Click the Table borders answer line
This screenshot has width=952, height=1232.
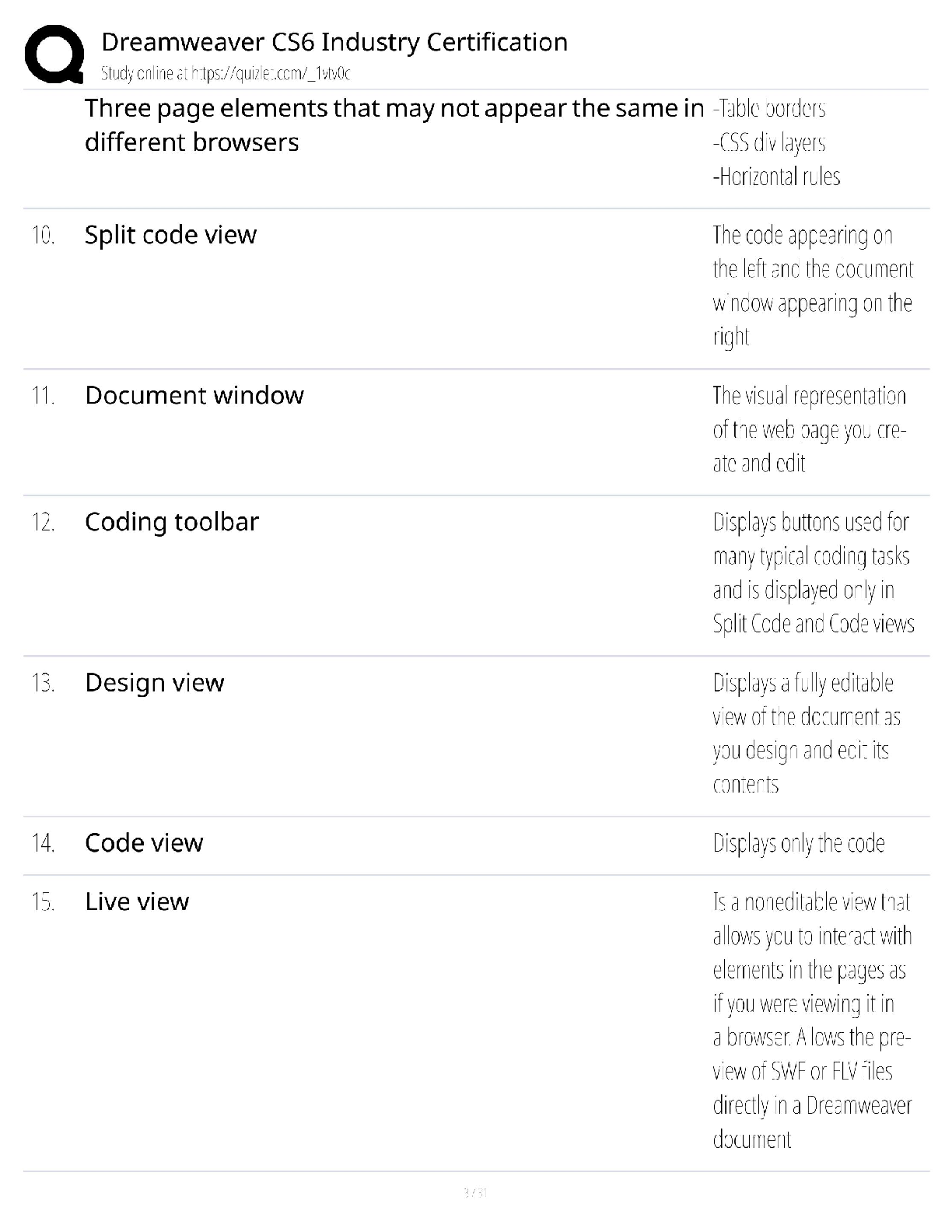769,109
